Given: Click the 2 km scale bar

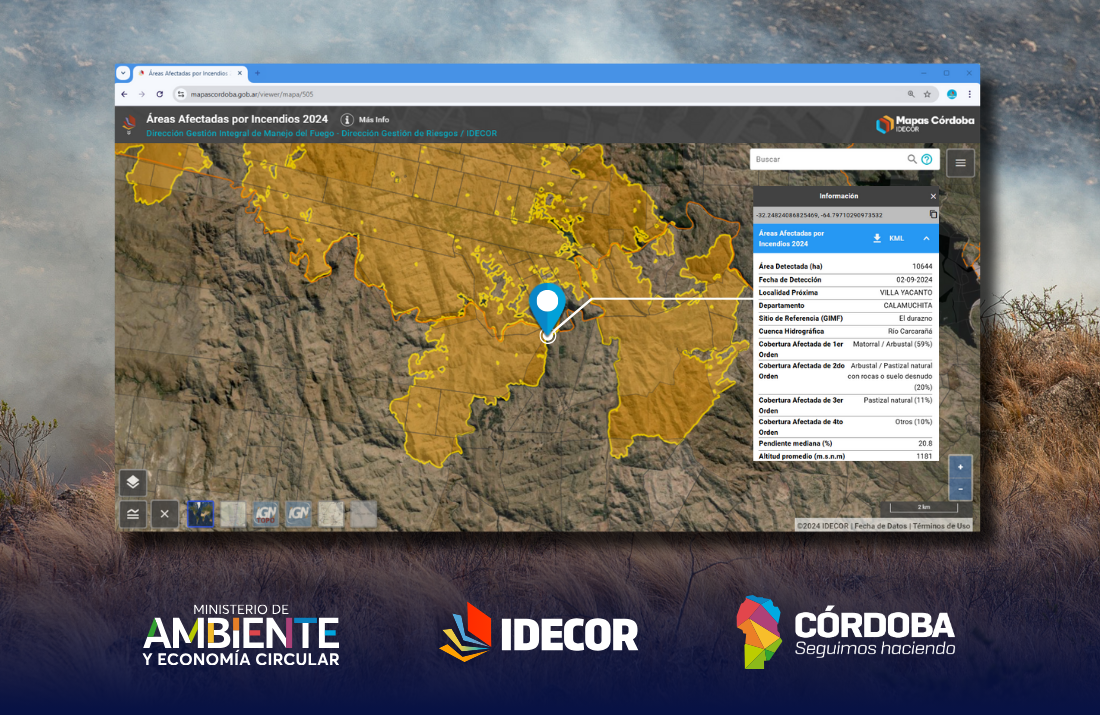Looking at the screenshot, I should point(924,507).
